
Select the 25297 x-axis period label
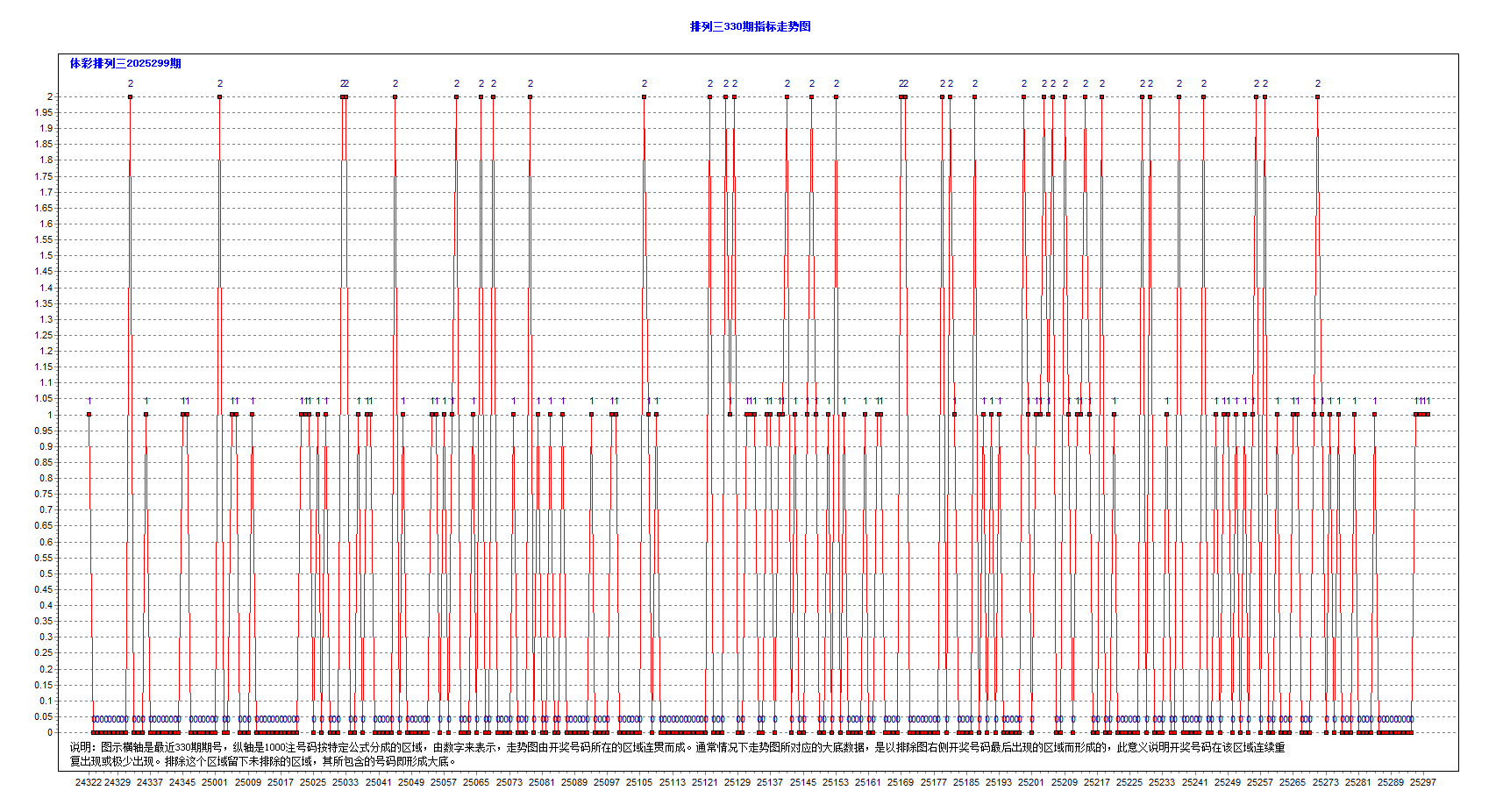tap(1422, 782)
